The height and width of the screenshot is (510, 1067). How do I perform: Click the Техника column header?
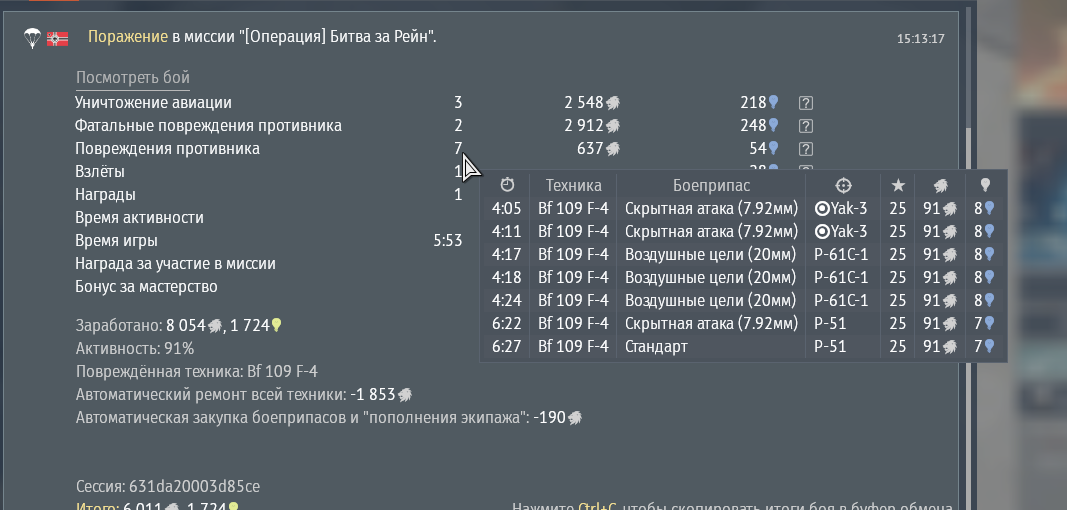tap(574, 185)
